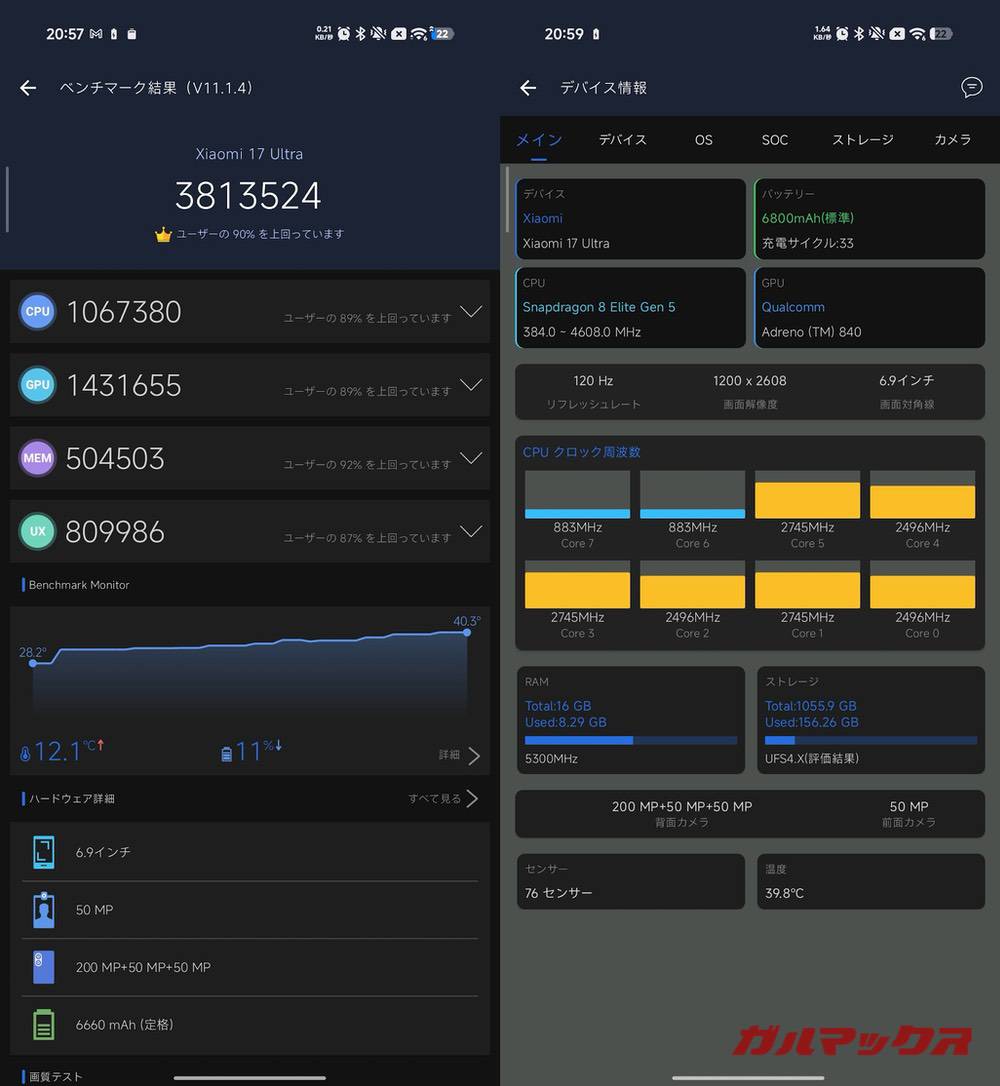The width and height of the screenshot is (1000, 1086).
Task: Tap the Core 3 2745MHz clock bar
Action: (x=578, y=585)
